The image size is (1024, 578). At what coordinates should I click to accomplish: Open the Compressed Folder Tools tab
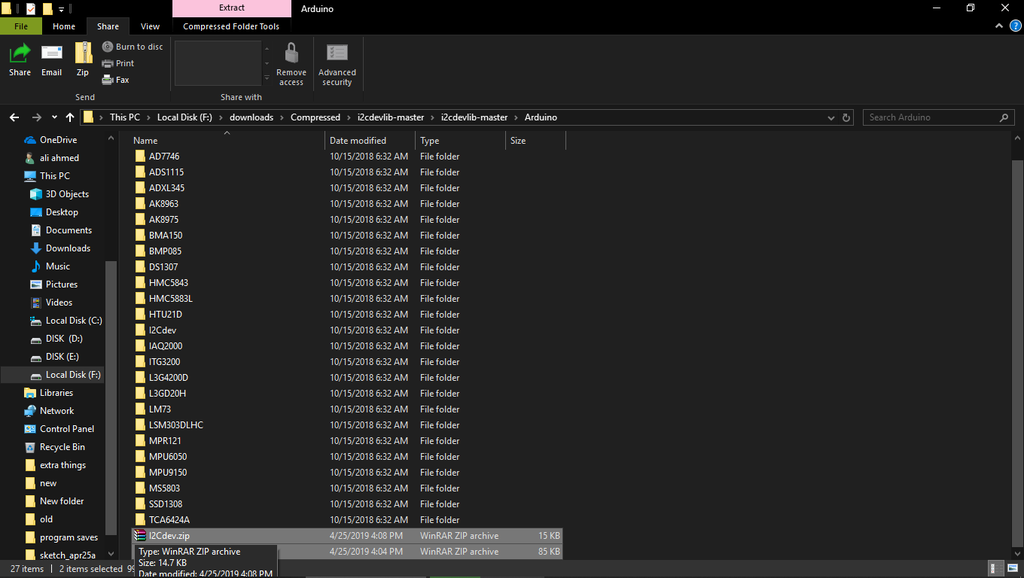pyautogui.click(x=231, y=26)
